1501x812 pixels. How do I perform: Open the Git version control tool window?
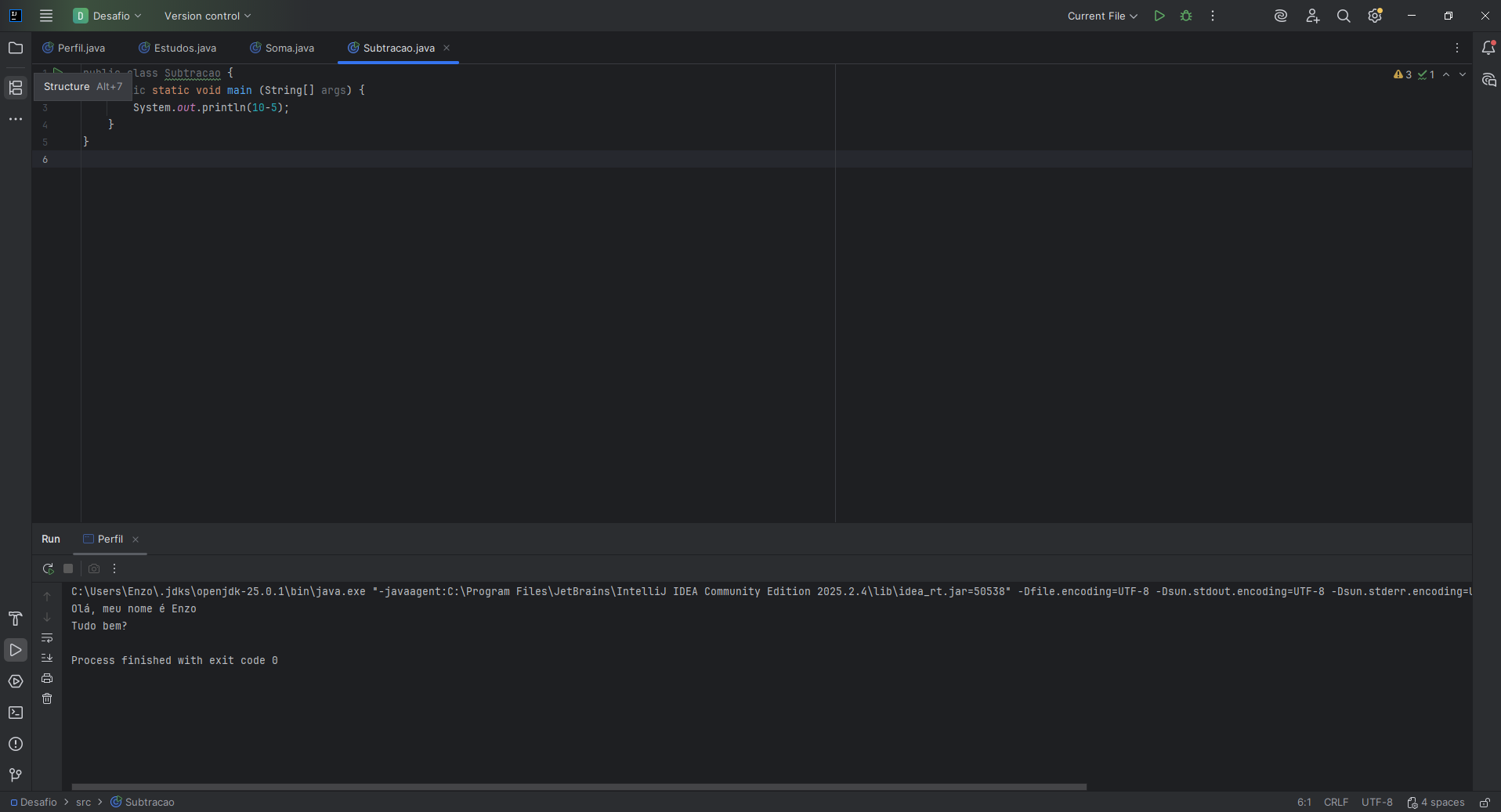[16, 775]
